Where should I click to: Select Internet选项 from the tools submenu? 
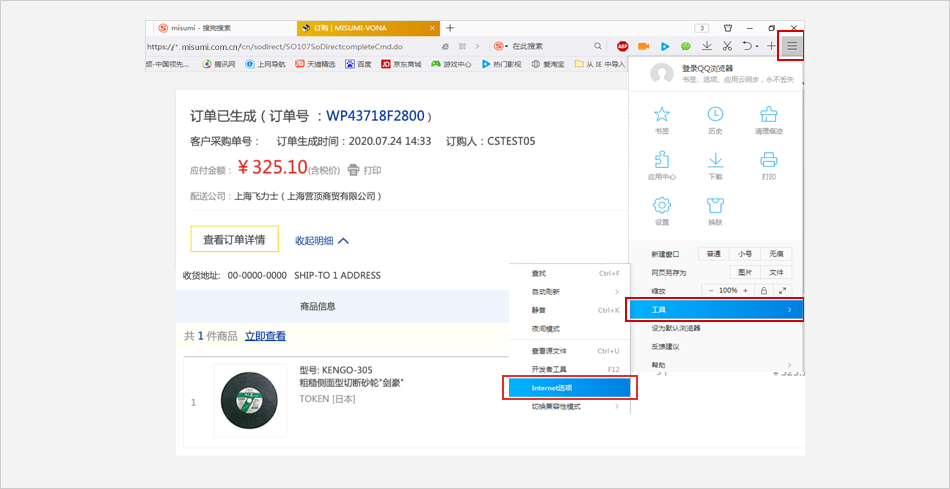tap(568, 387)
